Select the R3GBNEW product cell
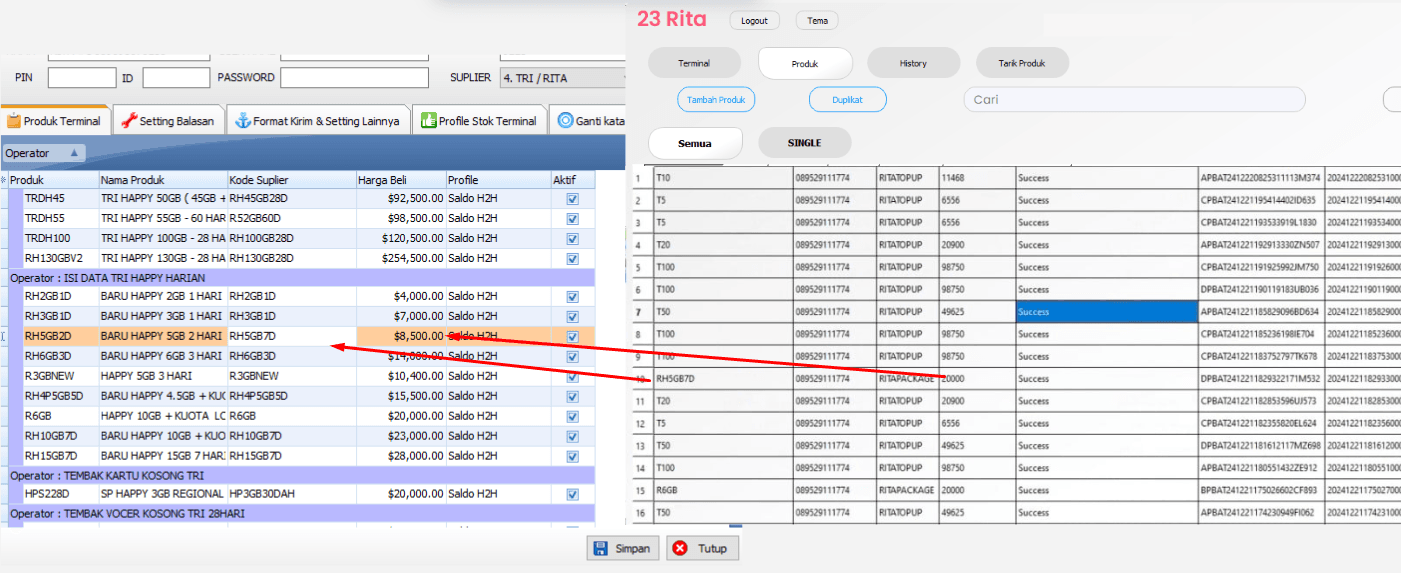Screen dimensions: 1401x573 pos(60,376)
